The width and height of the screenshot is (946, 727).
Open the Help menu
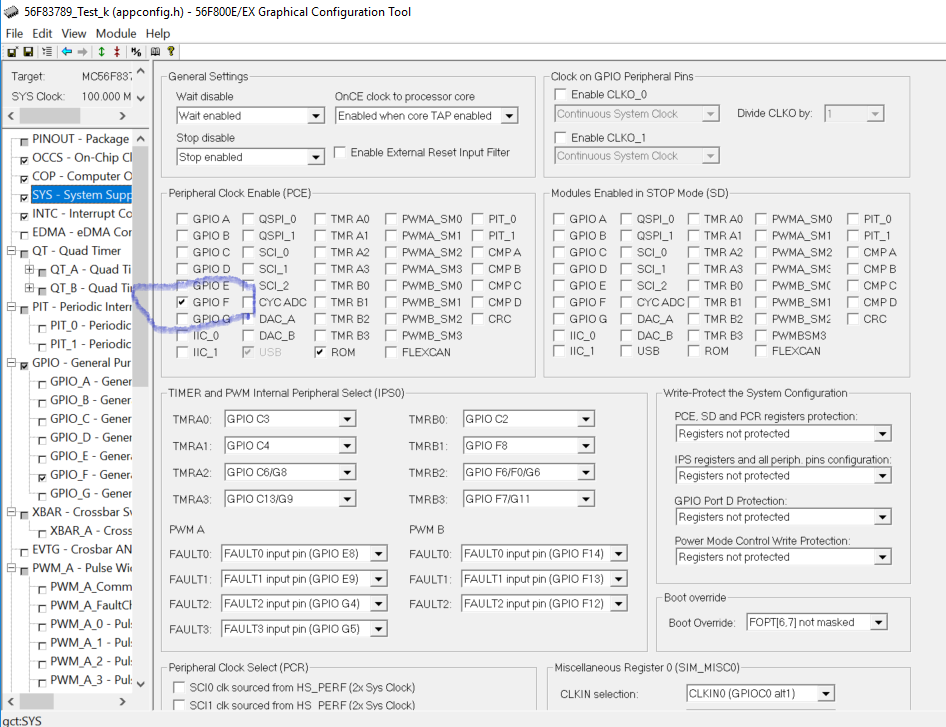[x=157, y=33]
